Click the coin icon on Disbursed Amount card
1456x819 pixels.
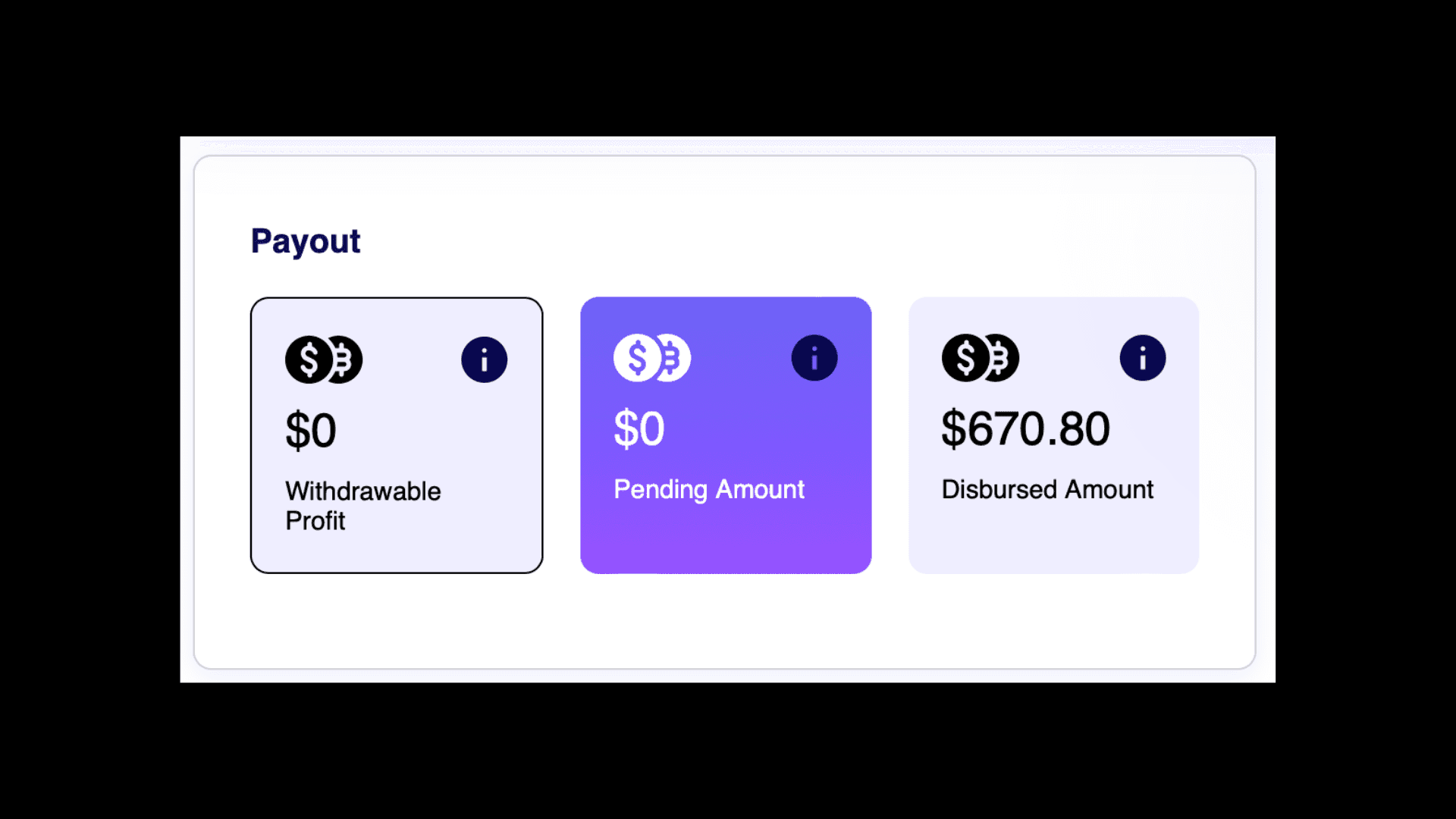981,358
